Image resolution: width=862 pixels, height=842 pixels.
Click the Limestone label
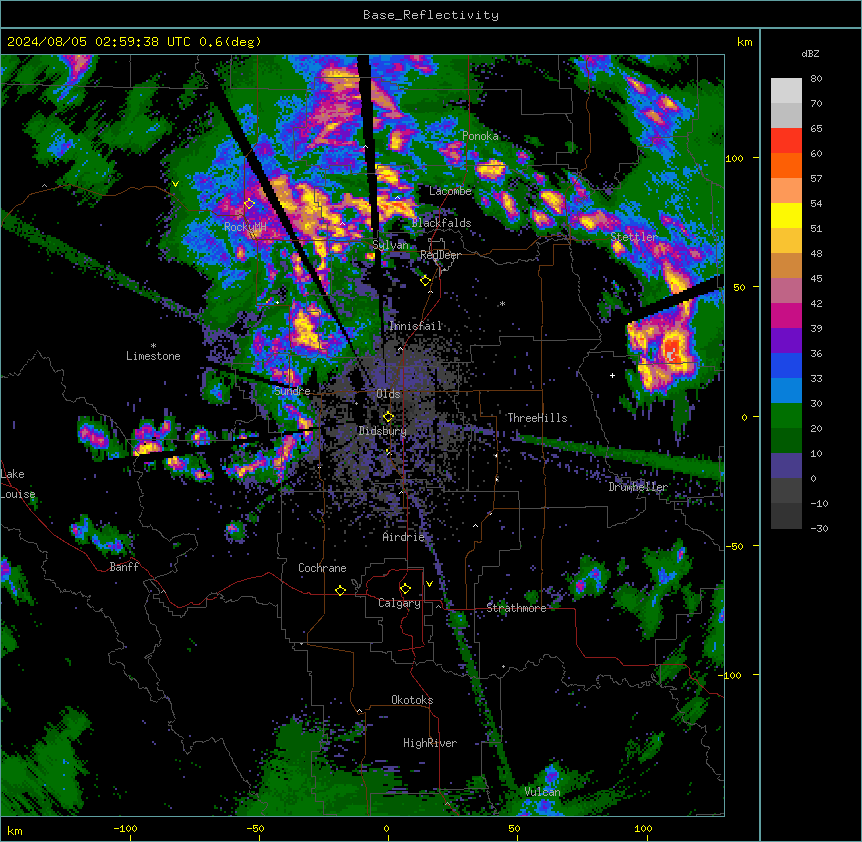(153, 356)
